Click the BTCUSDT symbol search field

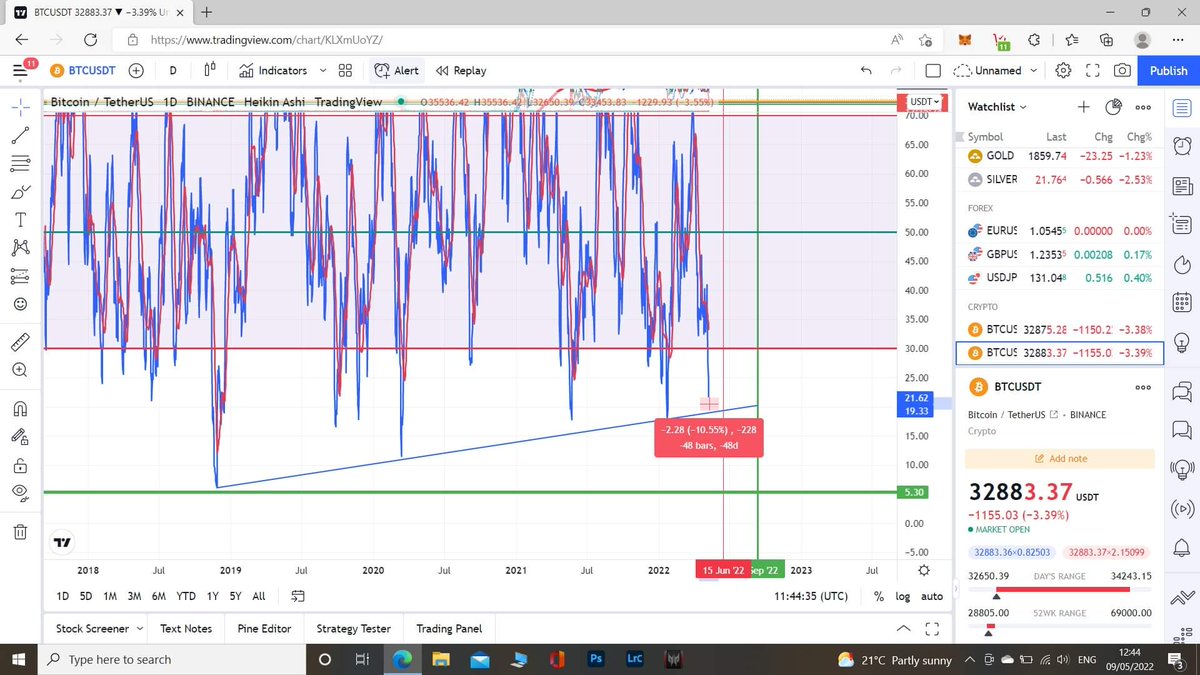click(83, 70)
